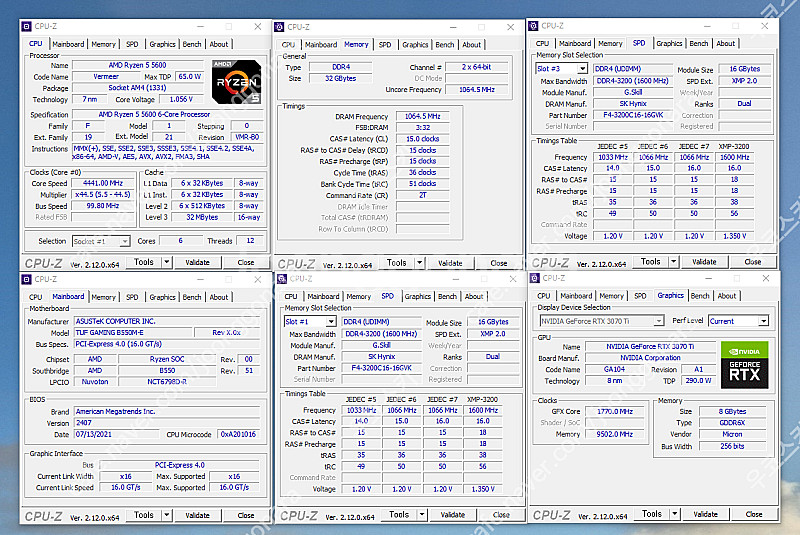Image resolution: width=800 pixels, height=535 pixels.
Task: Click CPU-Z title icon of Graphics window
Action: (x=535, y=278)
